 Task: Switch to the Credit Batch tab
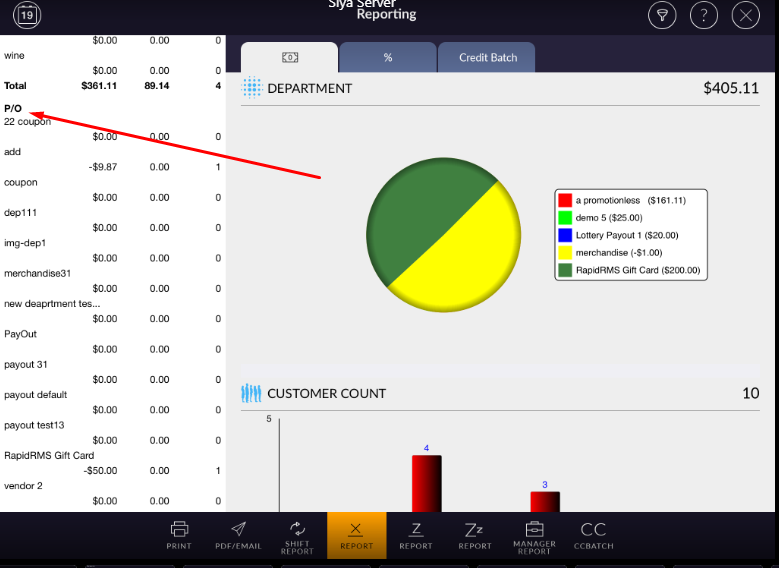tap(488, 58)
